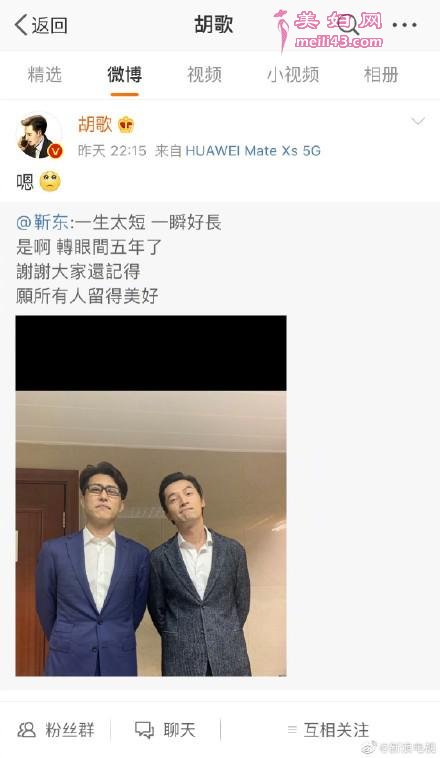Click the reposted text 一生太短 一瞬好長

pyautogui.click(x=147, y=222)
